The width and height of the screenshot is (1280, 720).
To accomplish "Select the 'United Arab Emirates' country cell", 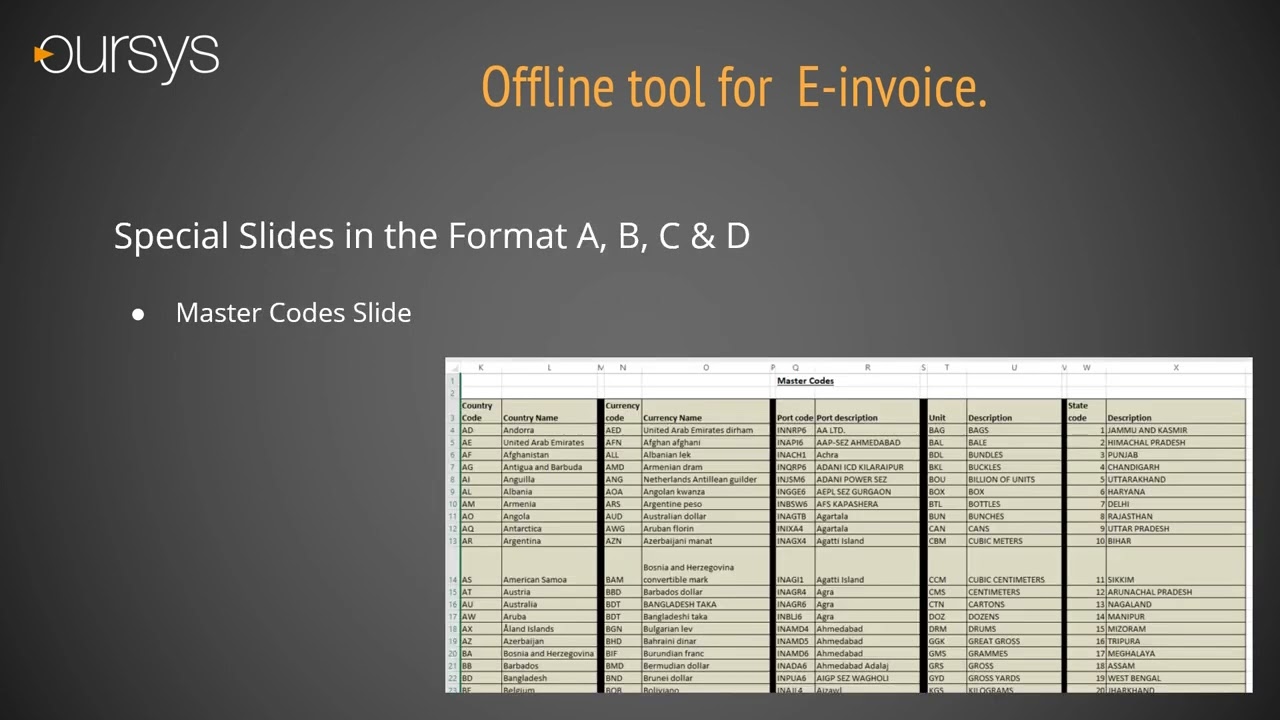I will point(549,442).
